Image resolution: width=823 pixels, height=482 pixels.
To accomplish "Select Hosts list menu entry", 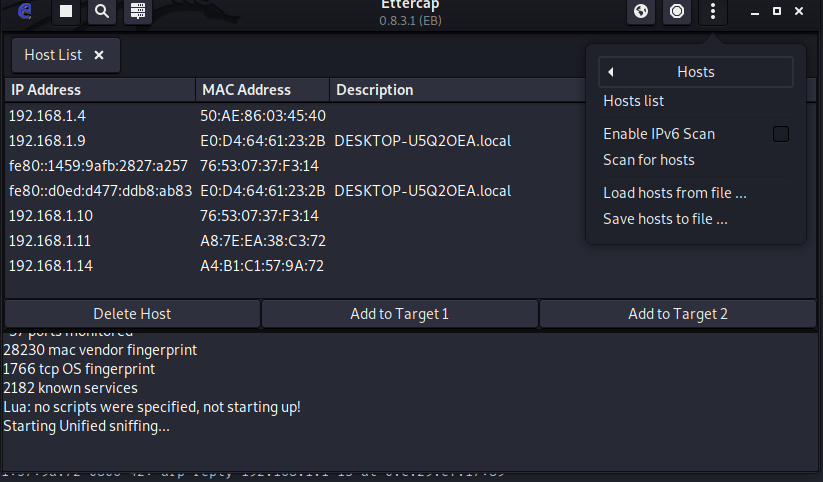I will (x=634, y=101).
